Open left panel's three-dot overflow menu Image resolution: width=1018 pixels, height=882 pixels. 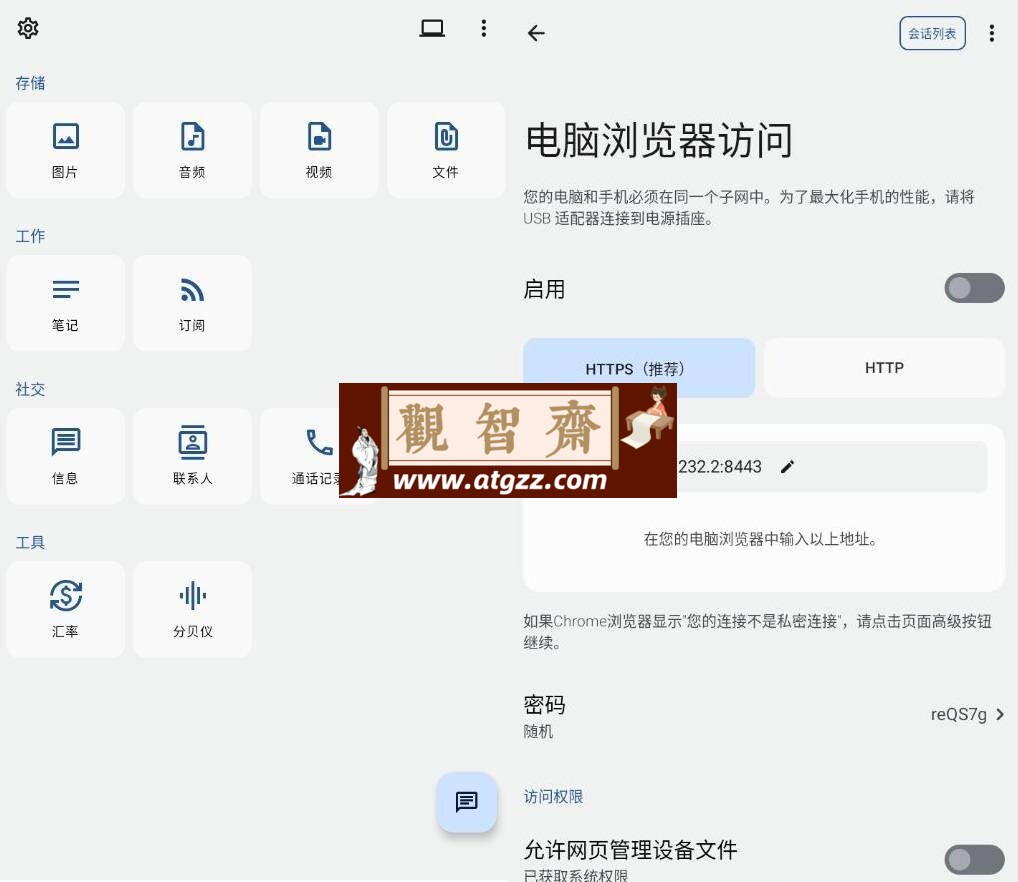click(x=484, y=28)
